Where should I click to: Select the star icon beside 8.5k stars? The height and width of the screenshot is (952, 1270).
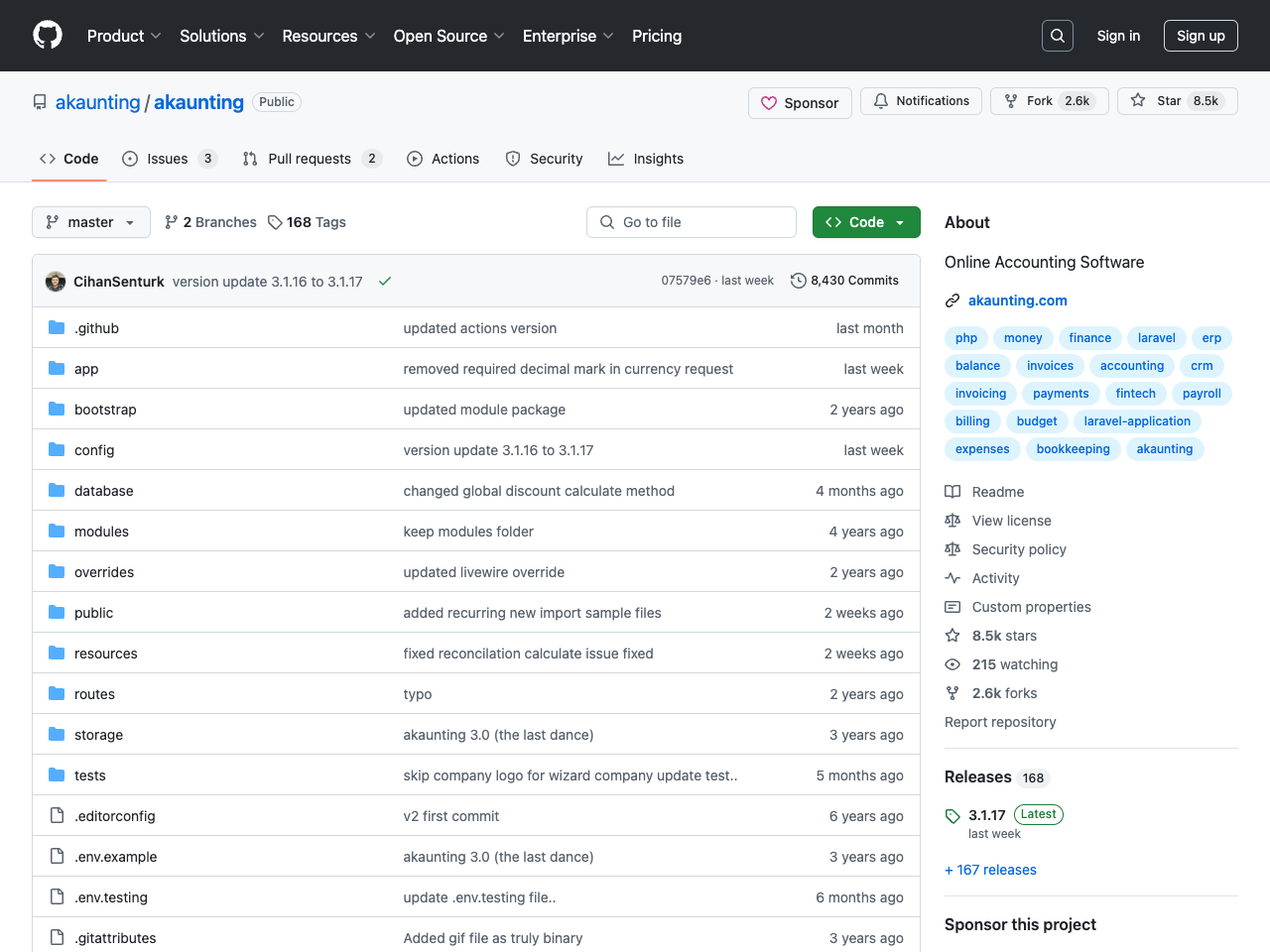tap(952, 636)
